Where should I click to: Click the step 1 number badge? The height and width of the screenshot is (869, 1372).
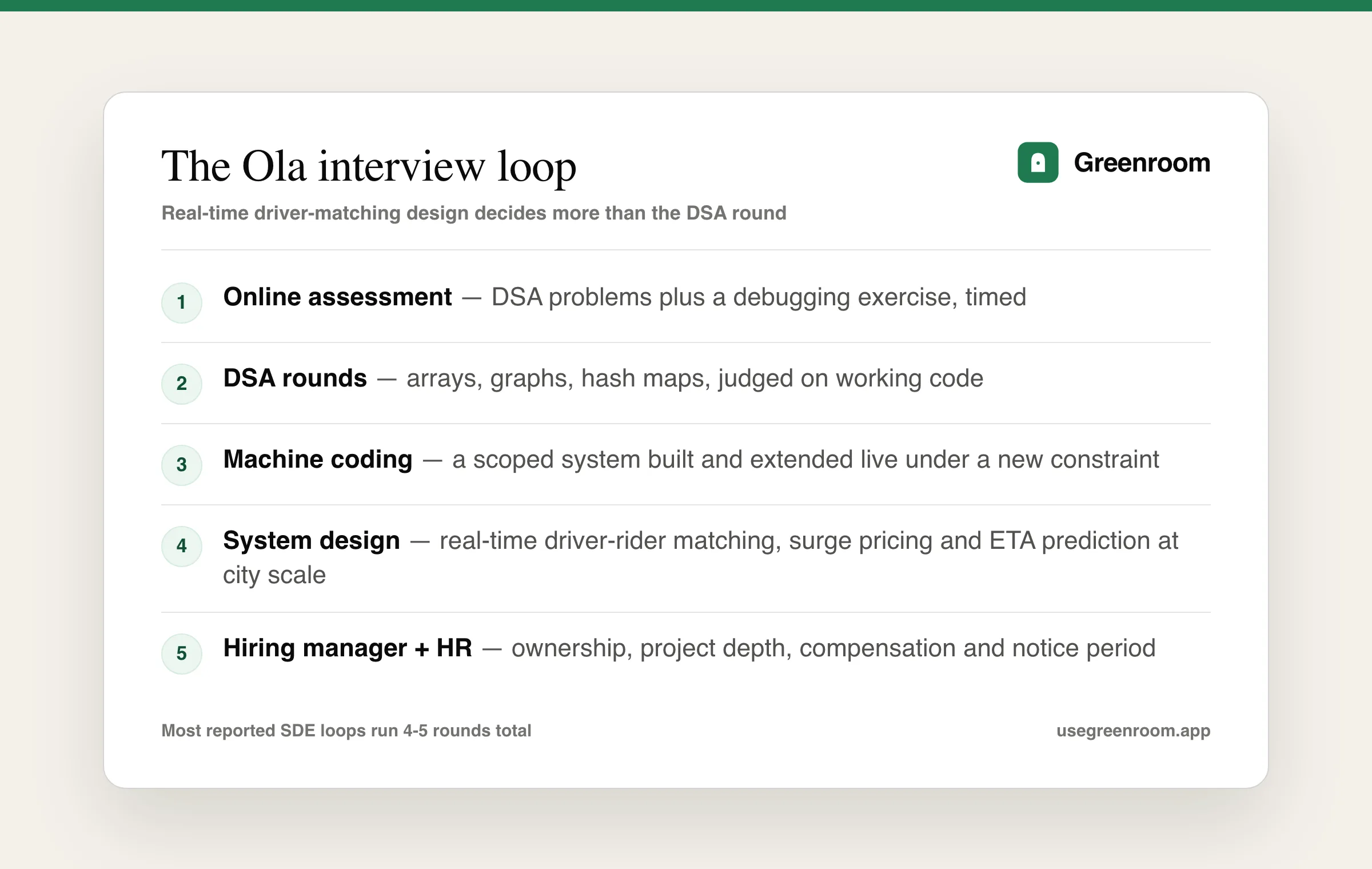182,302
